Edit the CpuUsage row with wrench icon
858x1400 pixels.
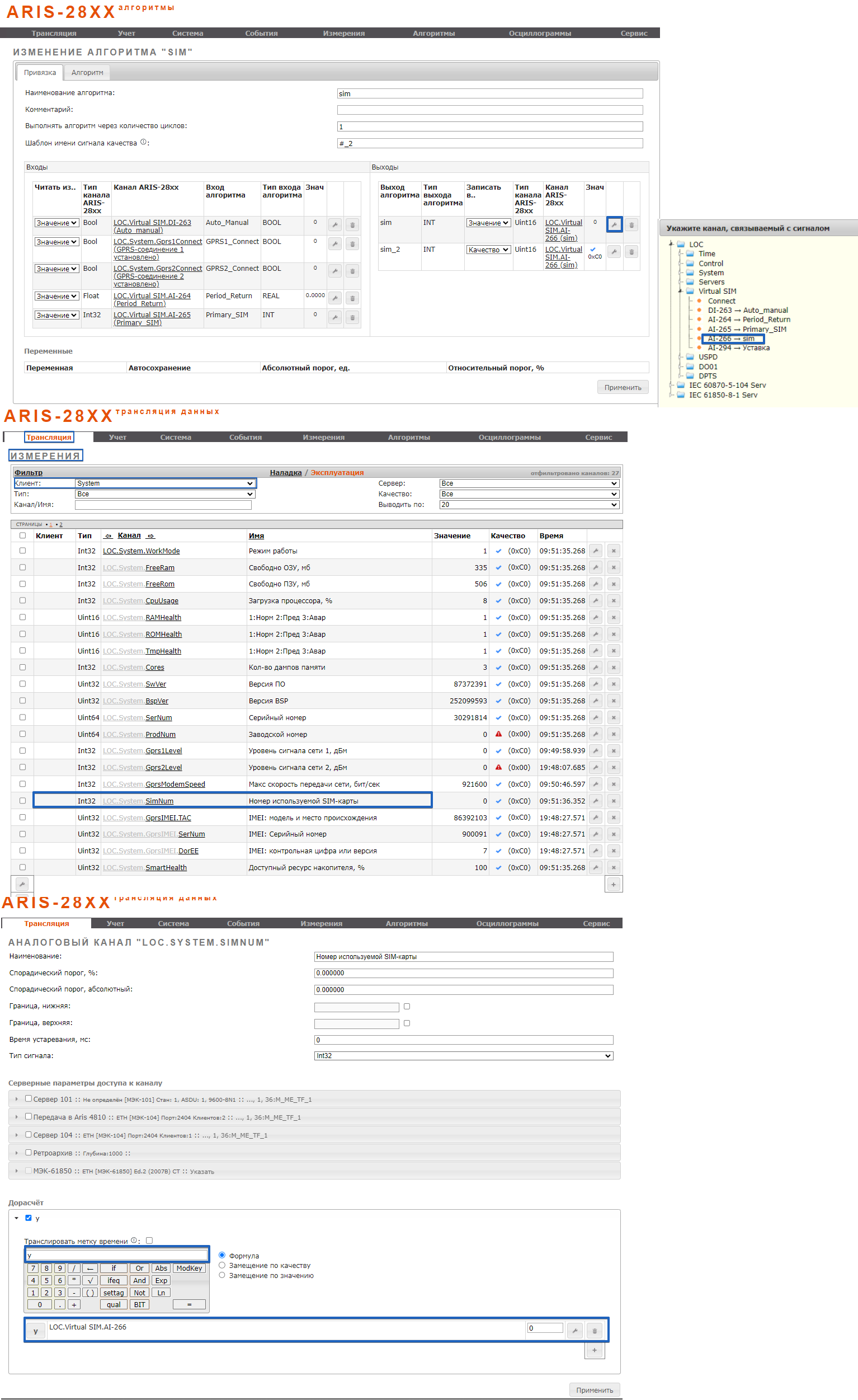tap(596, 600)
